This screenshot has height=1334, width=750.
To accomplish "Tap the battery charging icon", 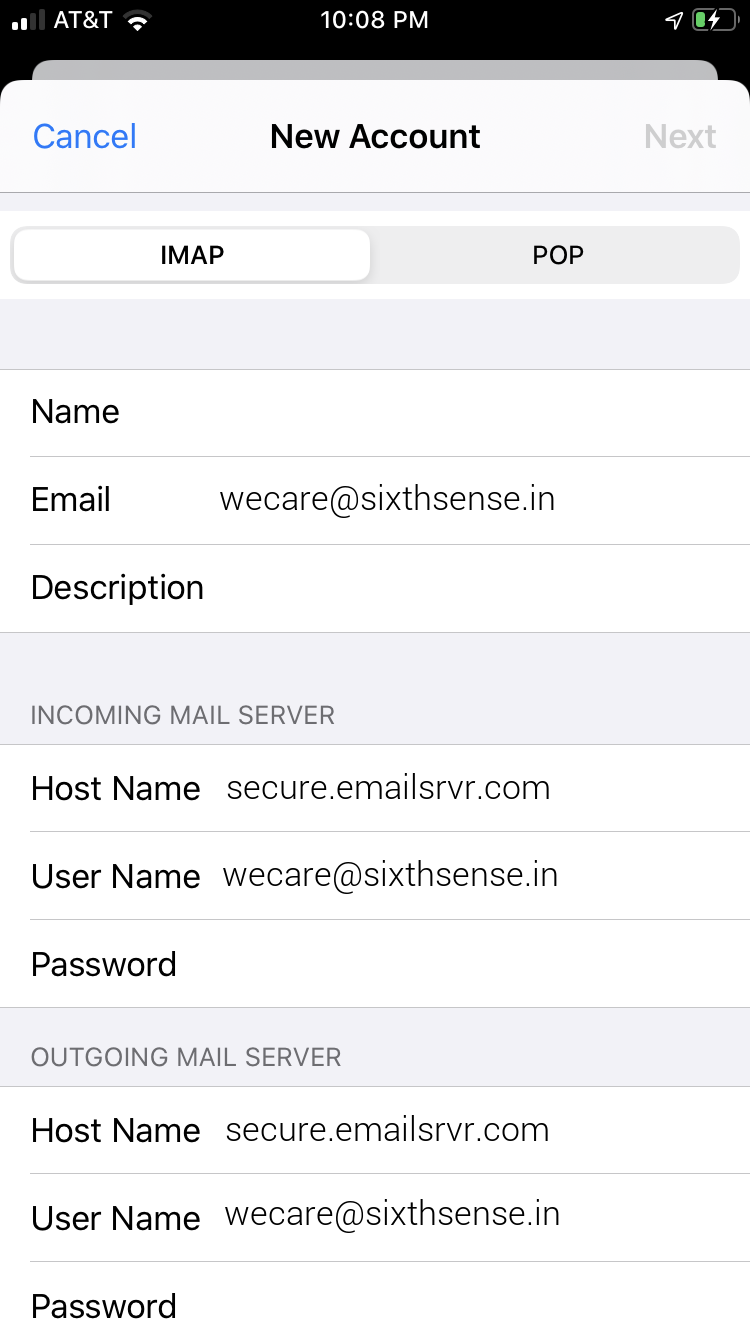I will tap(714, 21).
